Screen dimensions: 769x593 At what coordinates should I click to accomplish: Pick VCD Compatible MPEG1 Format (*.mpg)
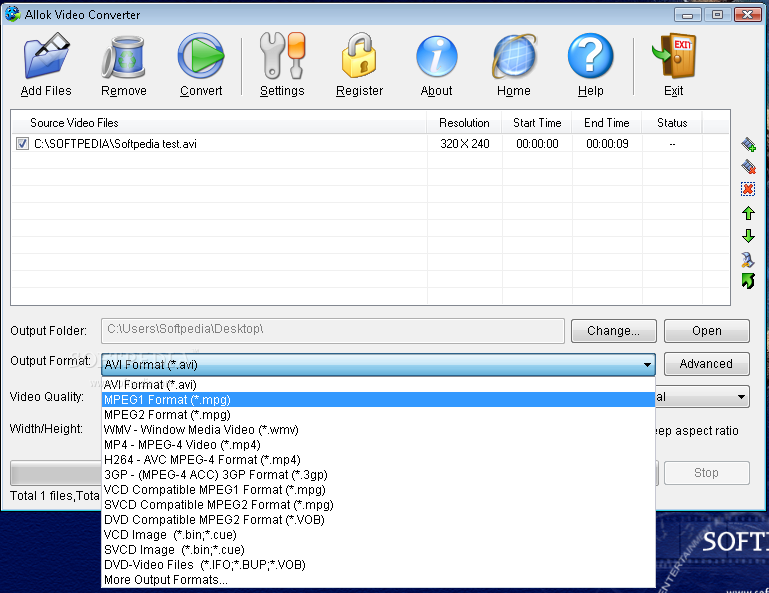pos(378,490)
